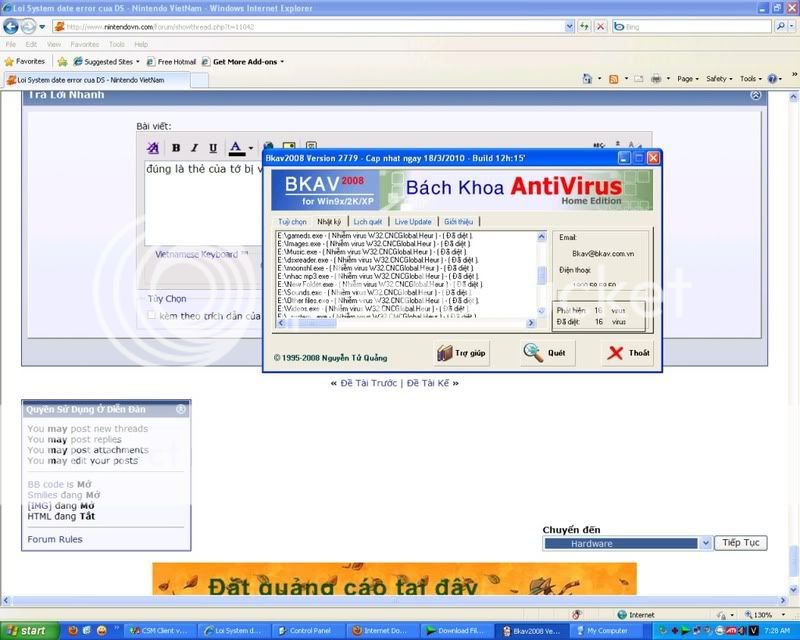Click the Add to Favorites Bar star icon
Viewport: 800px width, 640px height.
point(62,62)
